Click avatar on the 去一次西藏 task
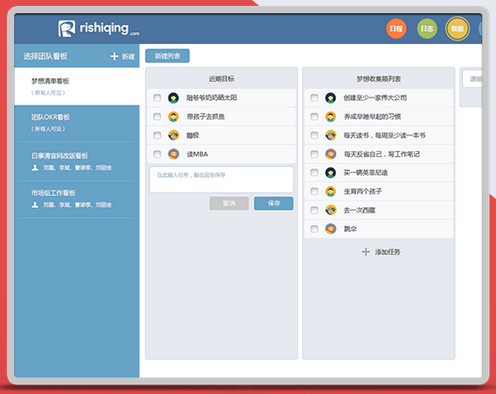496x394 pixels. click(330, 210)
